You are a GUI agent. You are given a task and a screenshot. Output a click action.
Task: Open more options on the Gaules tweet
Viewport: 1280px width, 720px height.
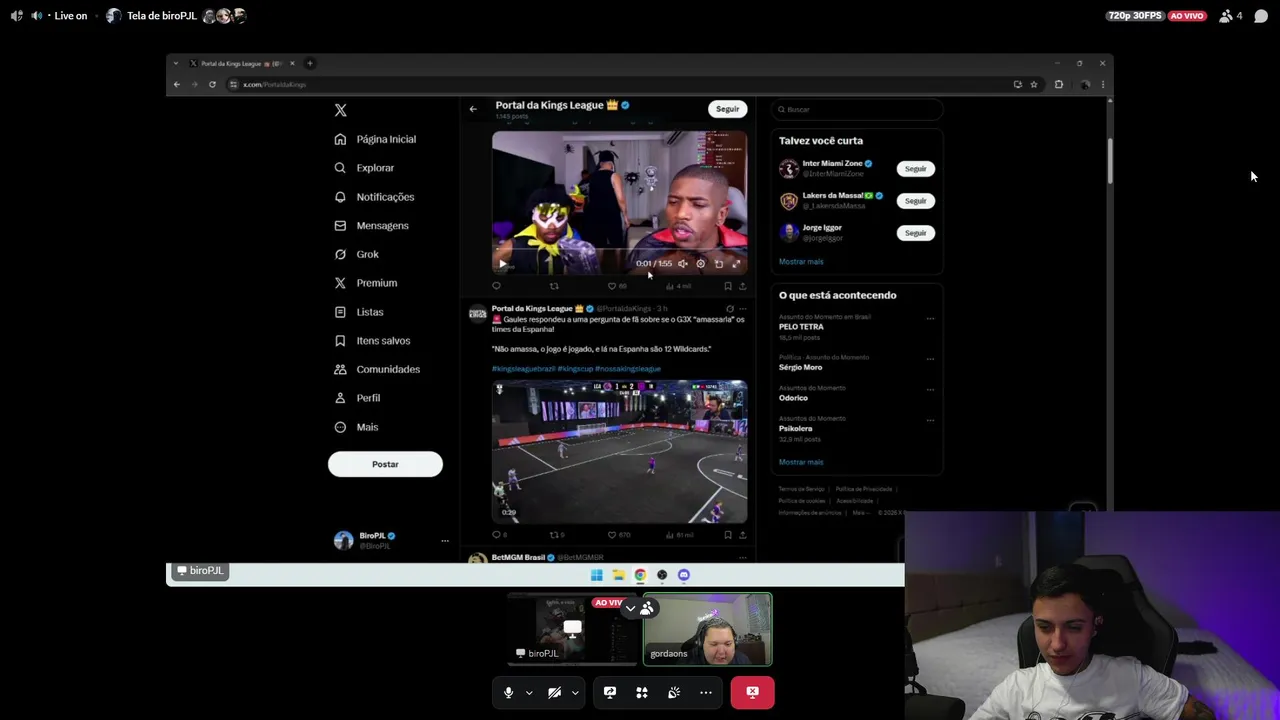(x=742, y=309)
